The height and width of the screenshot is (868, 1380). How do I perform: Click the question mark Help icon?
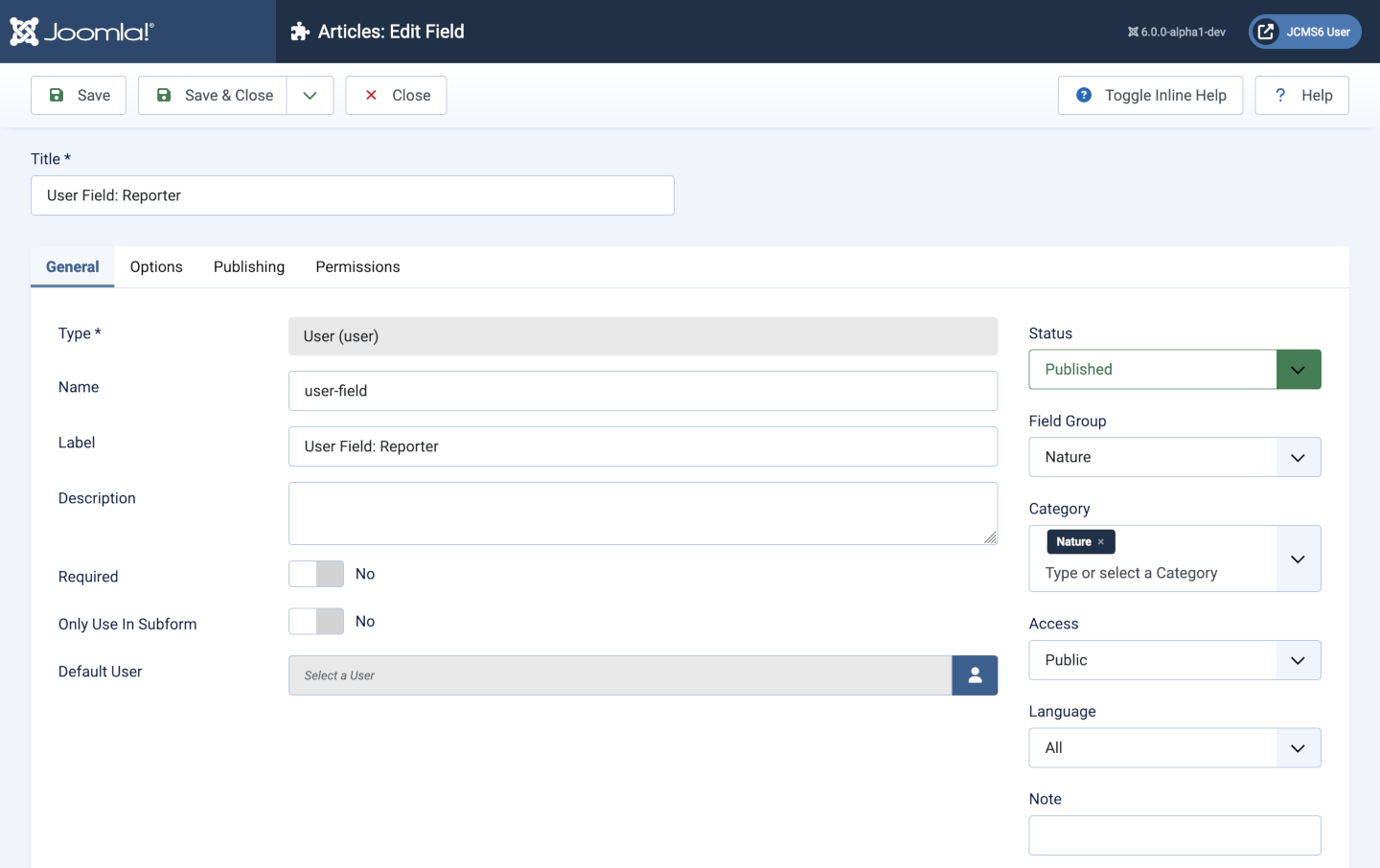click(1280, 95)
